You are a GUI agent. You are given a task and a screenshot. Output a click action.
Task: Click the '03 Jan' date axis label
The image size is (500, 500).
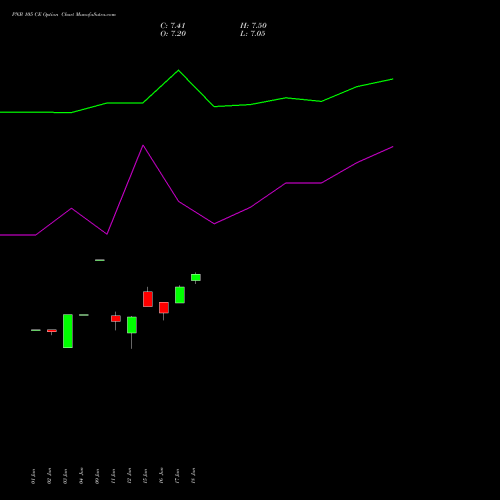coord(65,476)
